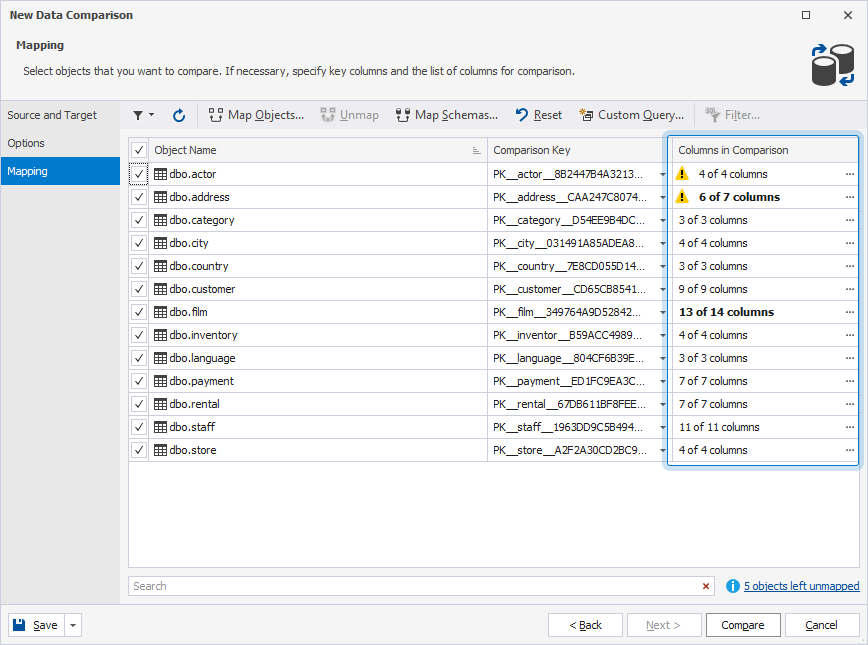Deselect the dbo.film table checkbox

(139, 312)
